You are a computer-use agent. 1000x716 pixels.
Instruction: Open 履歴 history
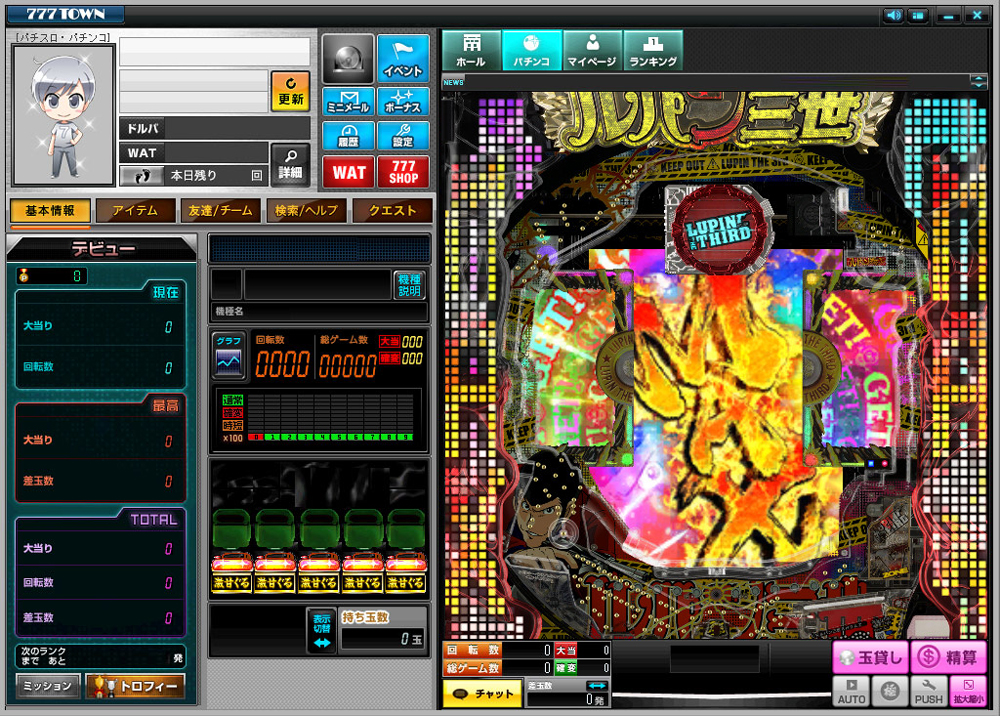(x=348, y=135)
